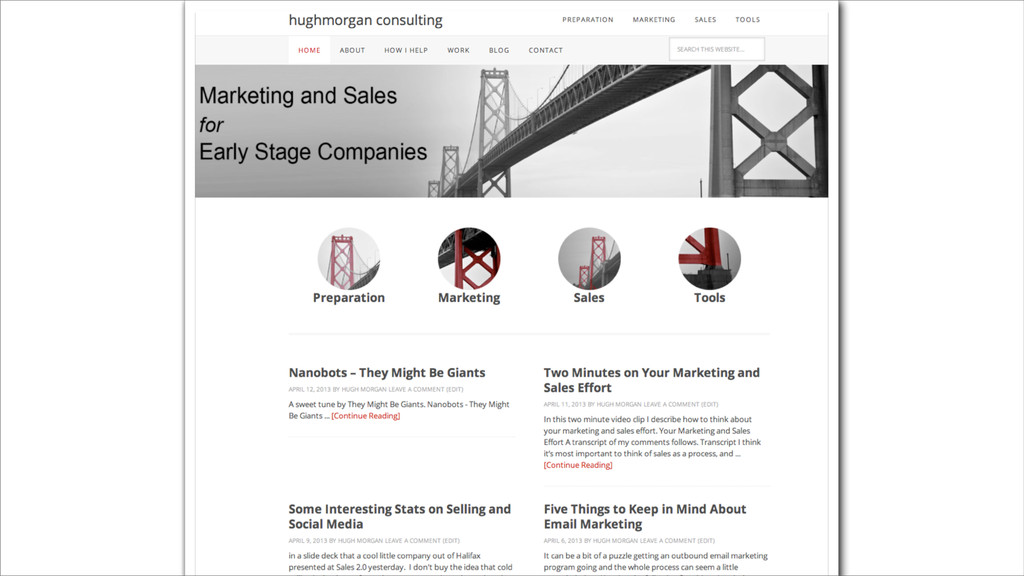
Task: Focus the Search this website field
Action: click(716, 49)
